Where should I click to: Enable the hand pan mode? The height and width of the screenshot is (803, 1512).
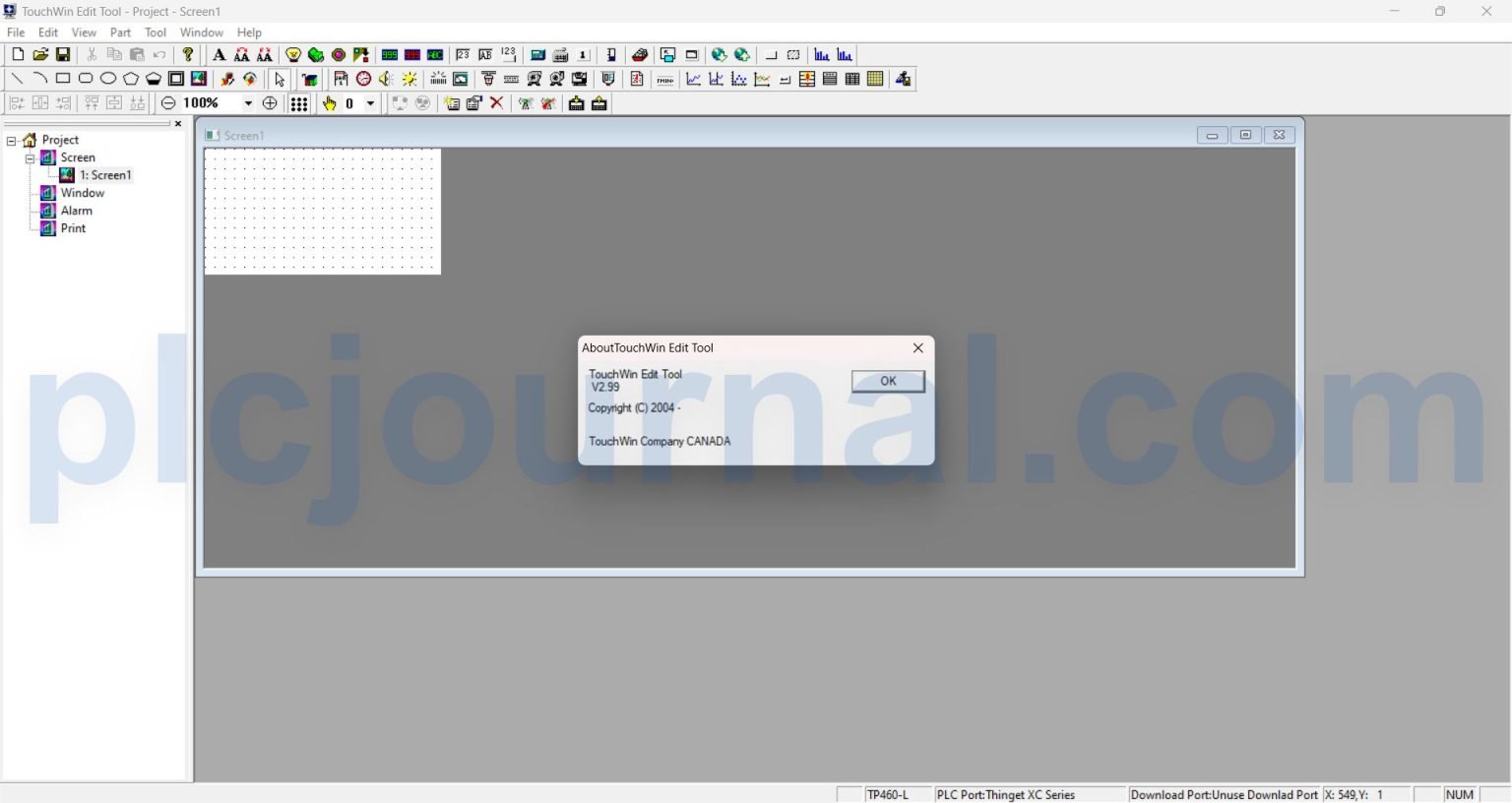[329, 102]
